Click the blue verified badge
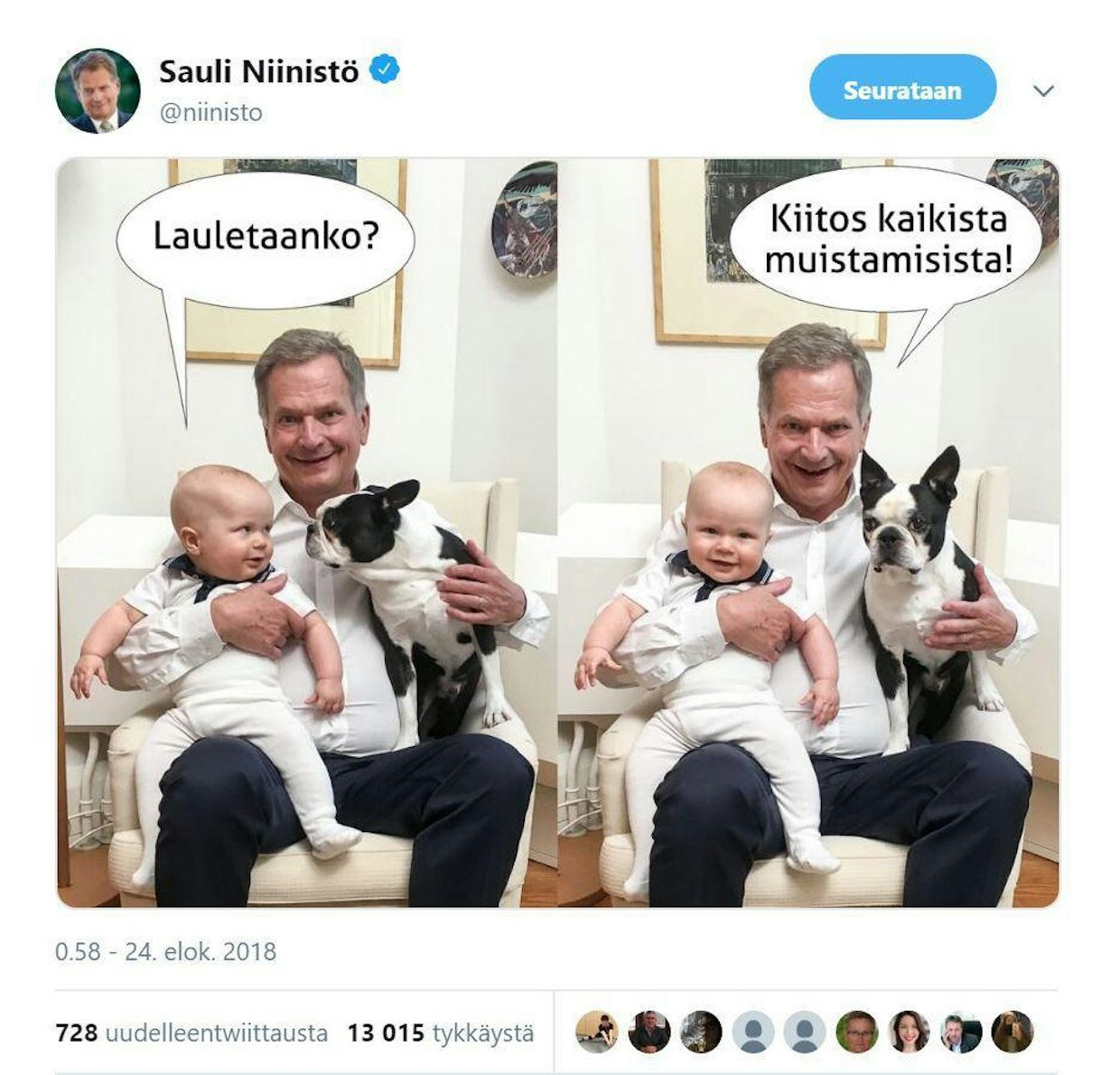Screen dimensions: 1120x1075 [387, 70]
